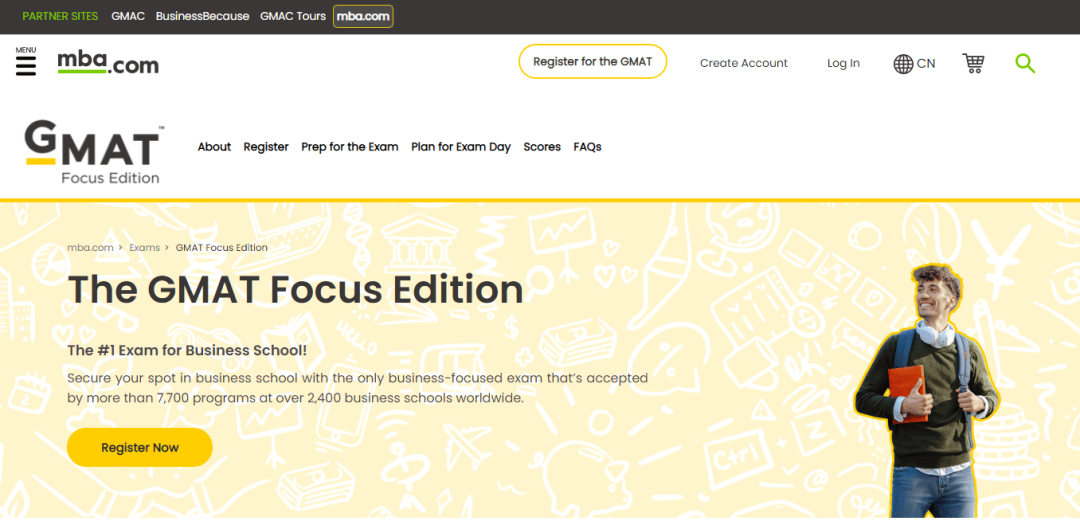1080x525 pixels.
Task: Open the shopping cart icon
Action: click(x=973, y=63)
